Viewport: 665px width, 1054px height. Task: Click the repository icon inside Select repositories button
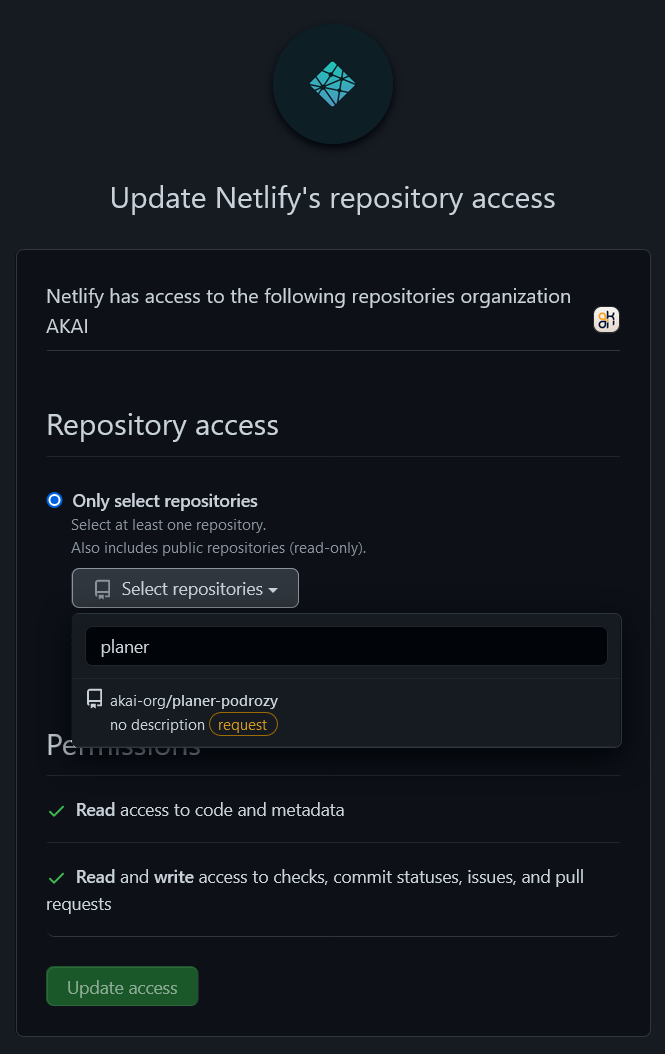[103, 588]
